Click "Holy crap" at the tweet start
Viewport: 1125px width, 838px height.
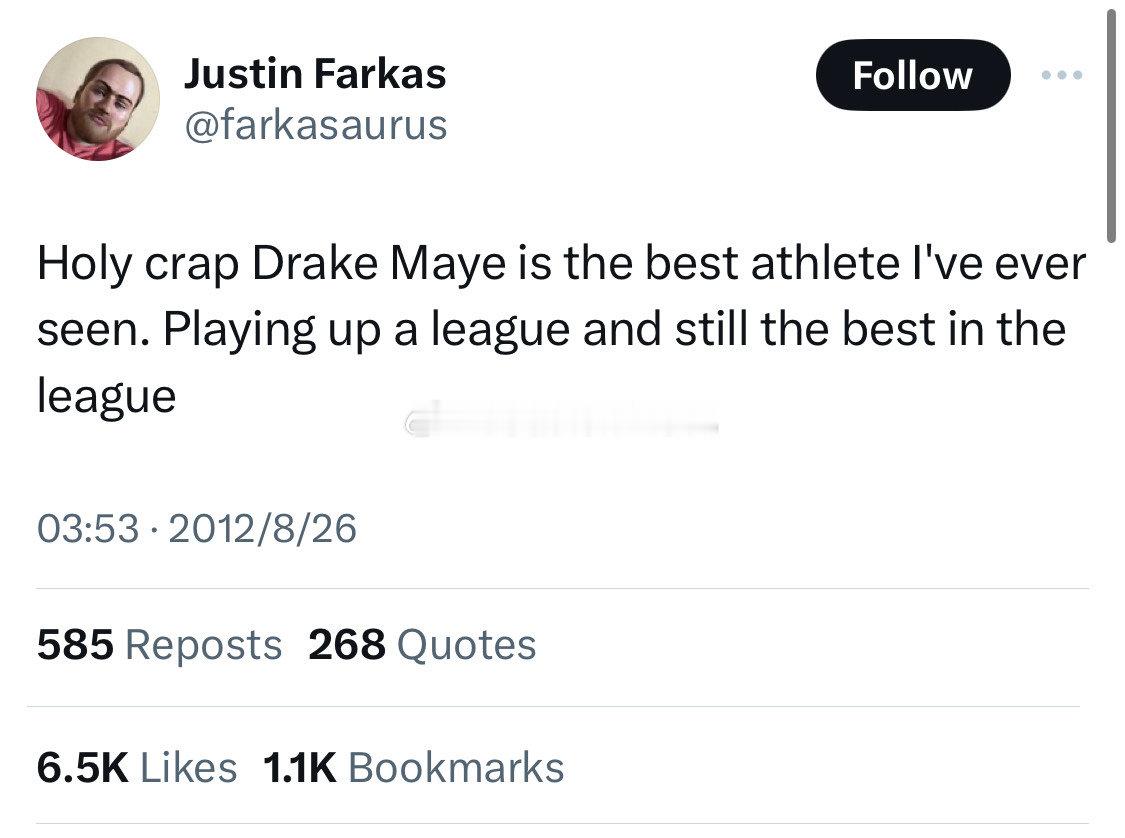(138, 264)
